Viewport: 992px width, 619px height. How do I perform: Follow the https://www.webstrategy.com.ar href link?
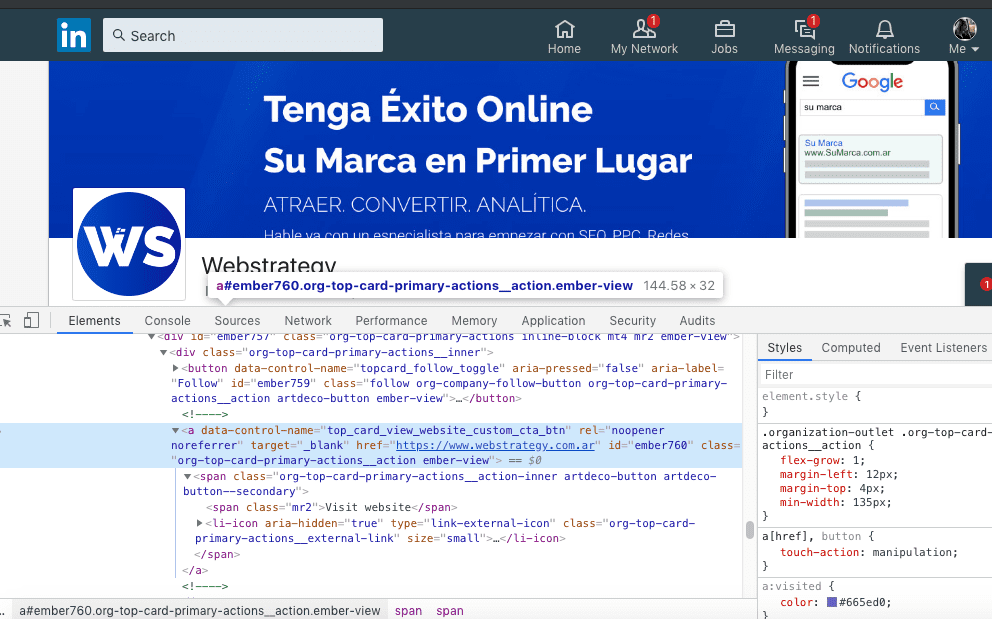pos(495,445)
